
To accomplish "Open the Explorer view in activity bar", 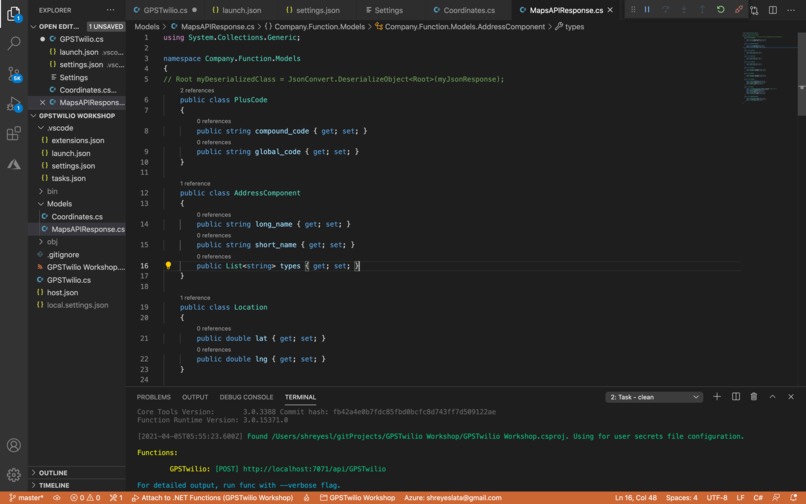I will point(14,14).
